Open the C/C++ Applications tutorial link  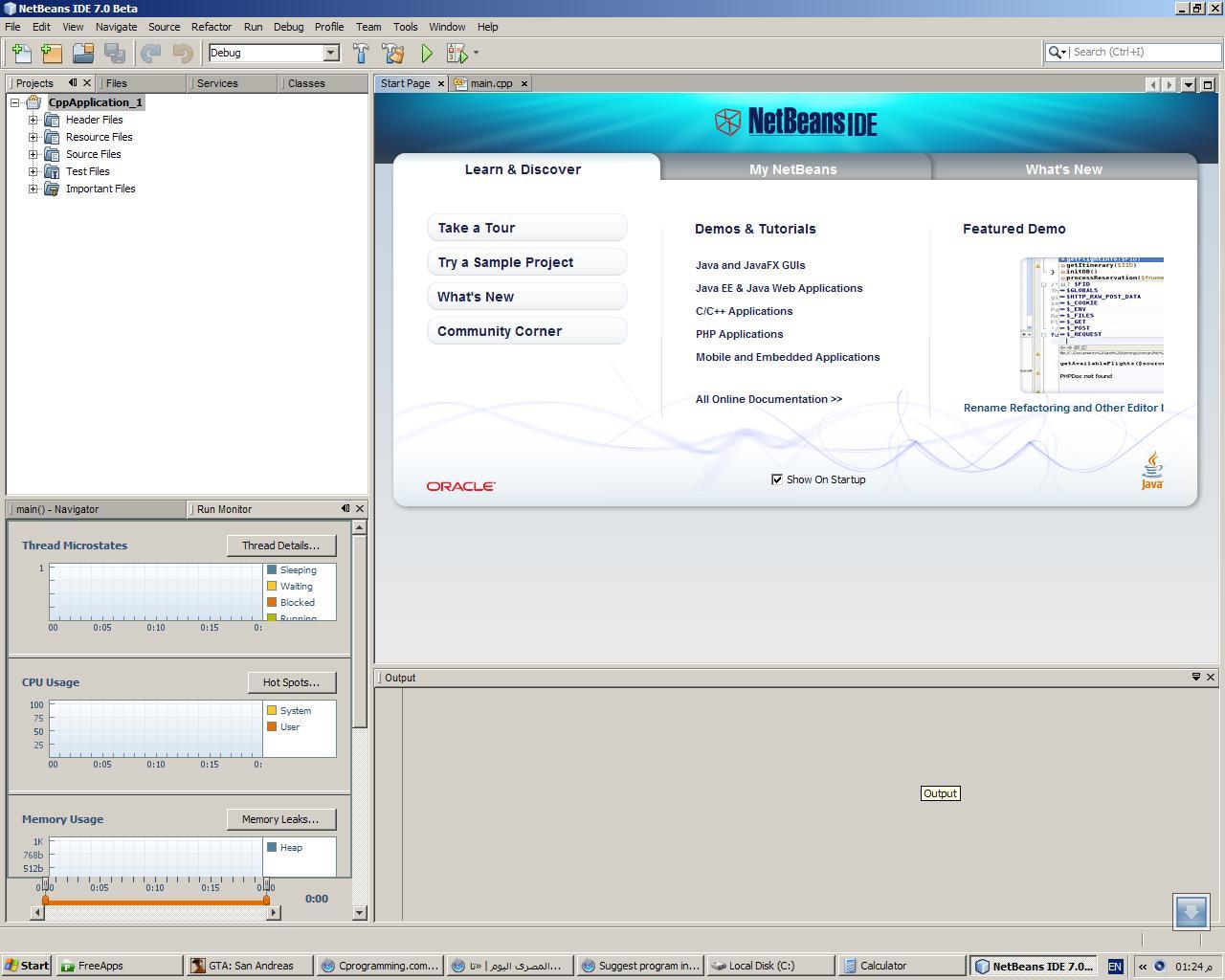[x=744, y=311]
